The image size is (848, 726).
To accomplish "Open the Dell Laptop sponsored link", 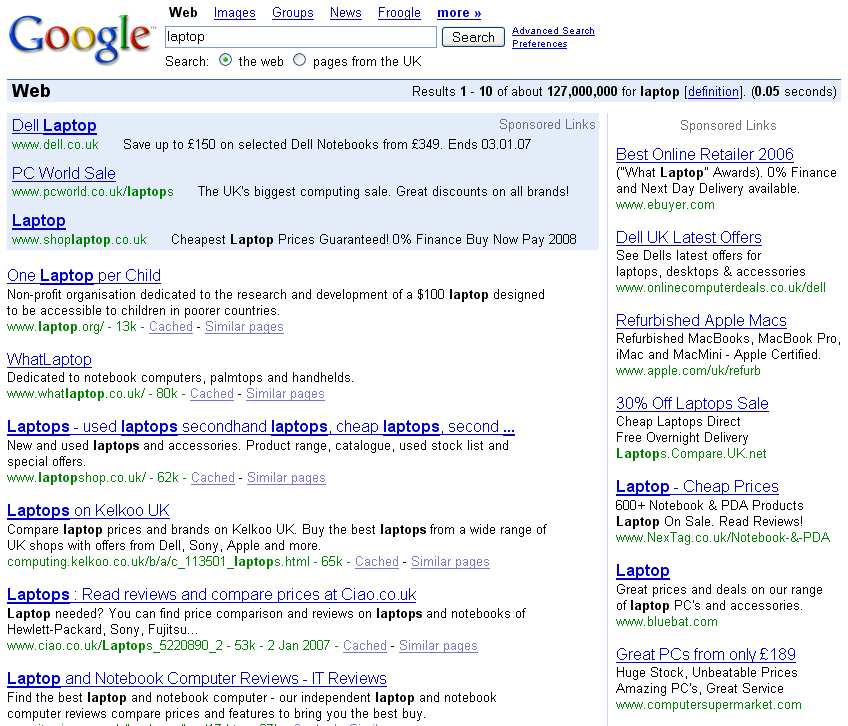I will (x=54, y=126).
